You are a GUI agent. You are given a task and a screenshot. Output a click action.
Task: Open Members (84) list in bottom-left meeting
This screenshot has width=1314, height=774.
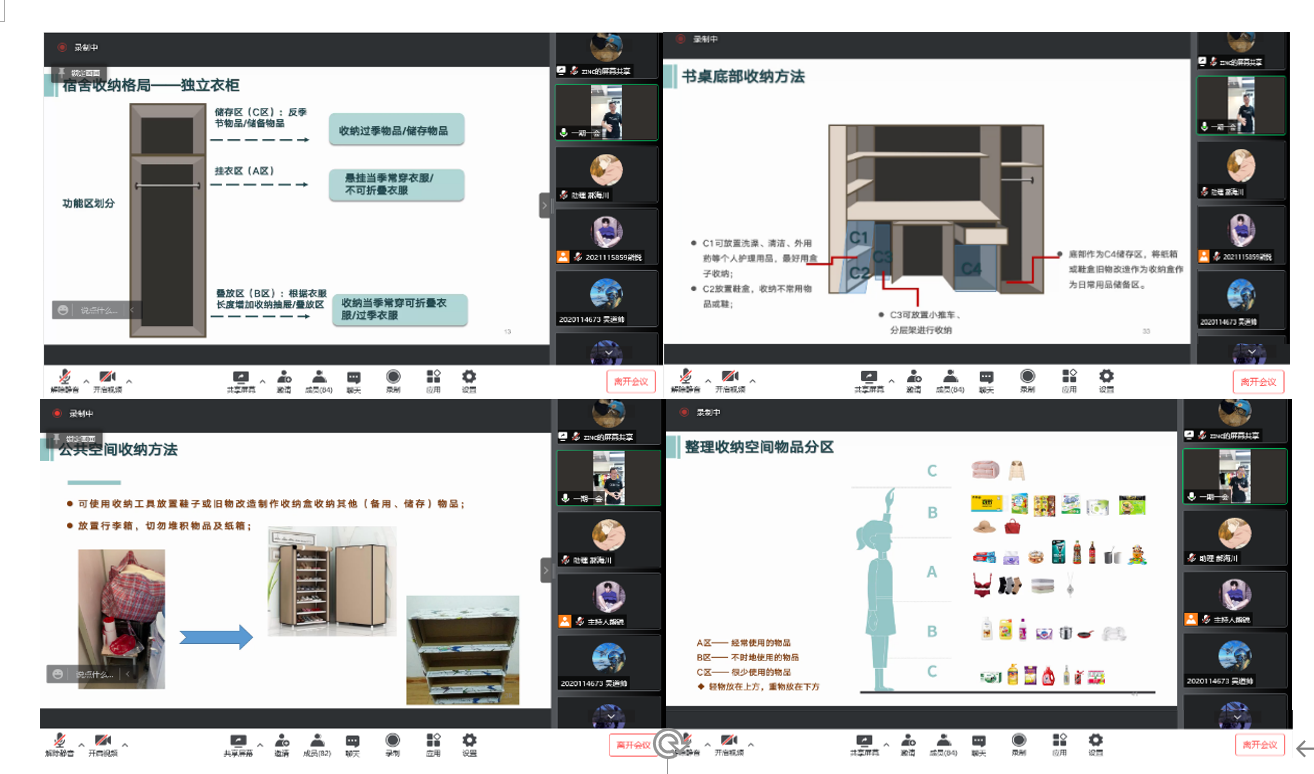pyautogui.click(x=317, y=742)
